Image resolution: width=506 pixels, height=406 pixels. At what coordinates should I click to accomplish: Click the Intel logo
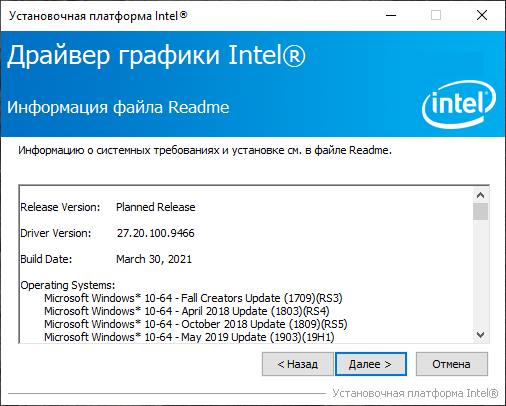click(x=459, y=104)
